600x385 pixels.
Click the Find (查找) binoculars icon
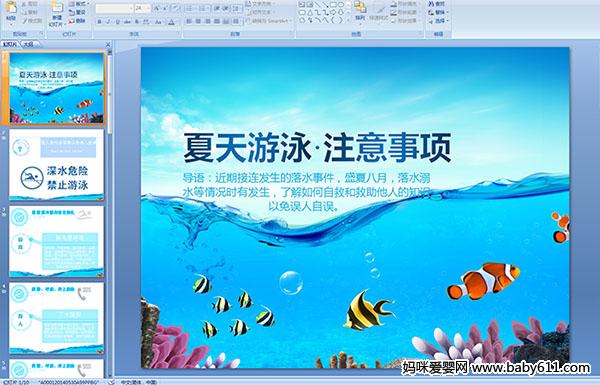coord(437,4)
